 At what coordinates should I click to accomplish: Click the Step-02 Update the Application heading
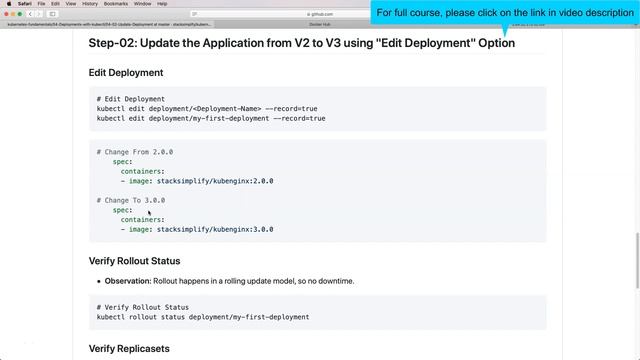click(302, 43)
